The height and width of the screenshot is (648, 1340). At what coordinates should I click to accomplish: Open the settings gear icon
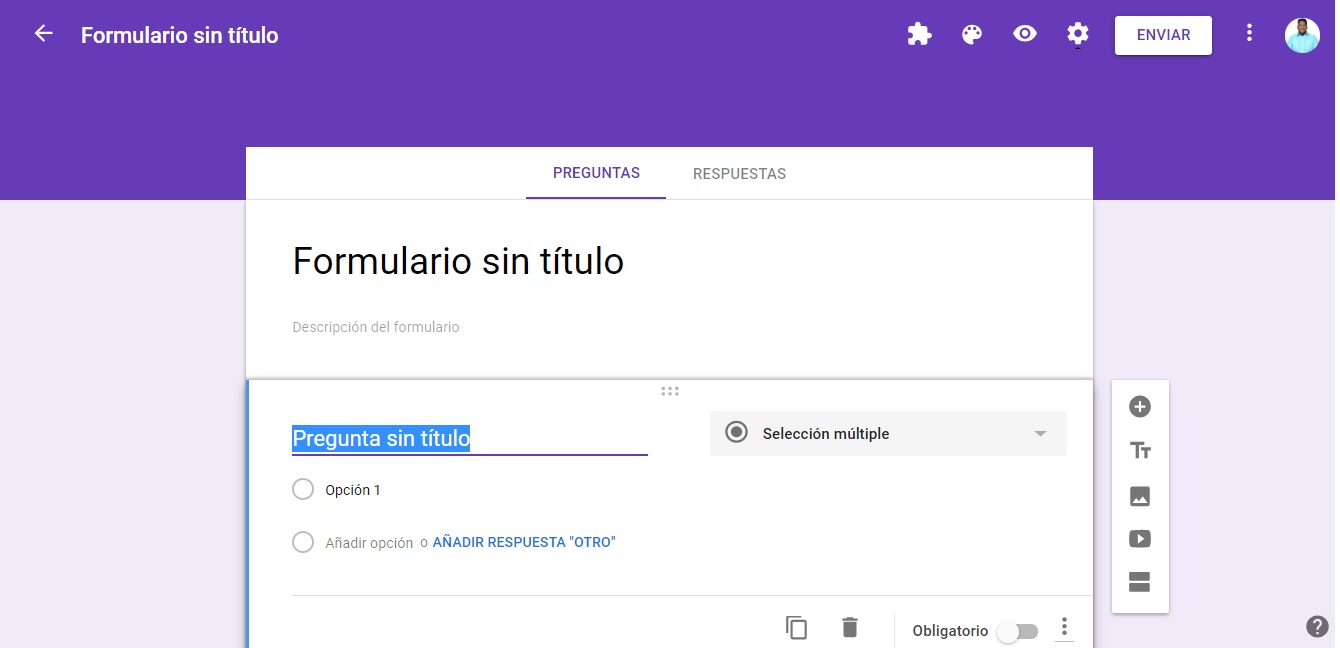pyautogui.click(x=1077, y=34)
